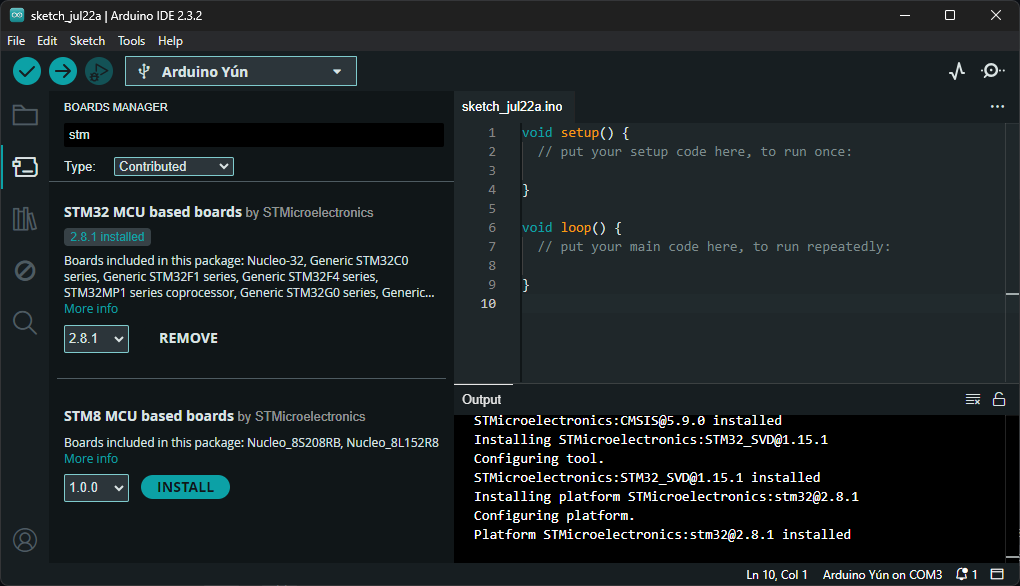Screen dimensions: 1020x586
Task: Click the Upload arrow icon
Action: pyautogui.click(x=63, y=71)
